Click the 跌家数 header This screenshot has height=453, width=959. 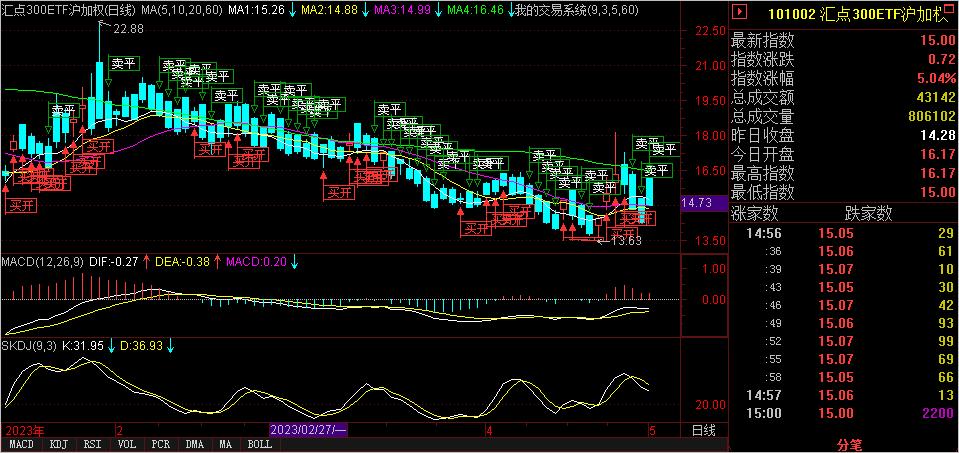coord(868,213)
